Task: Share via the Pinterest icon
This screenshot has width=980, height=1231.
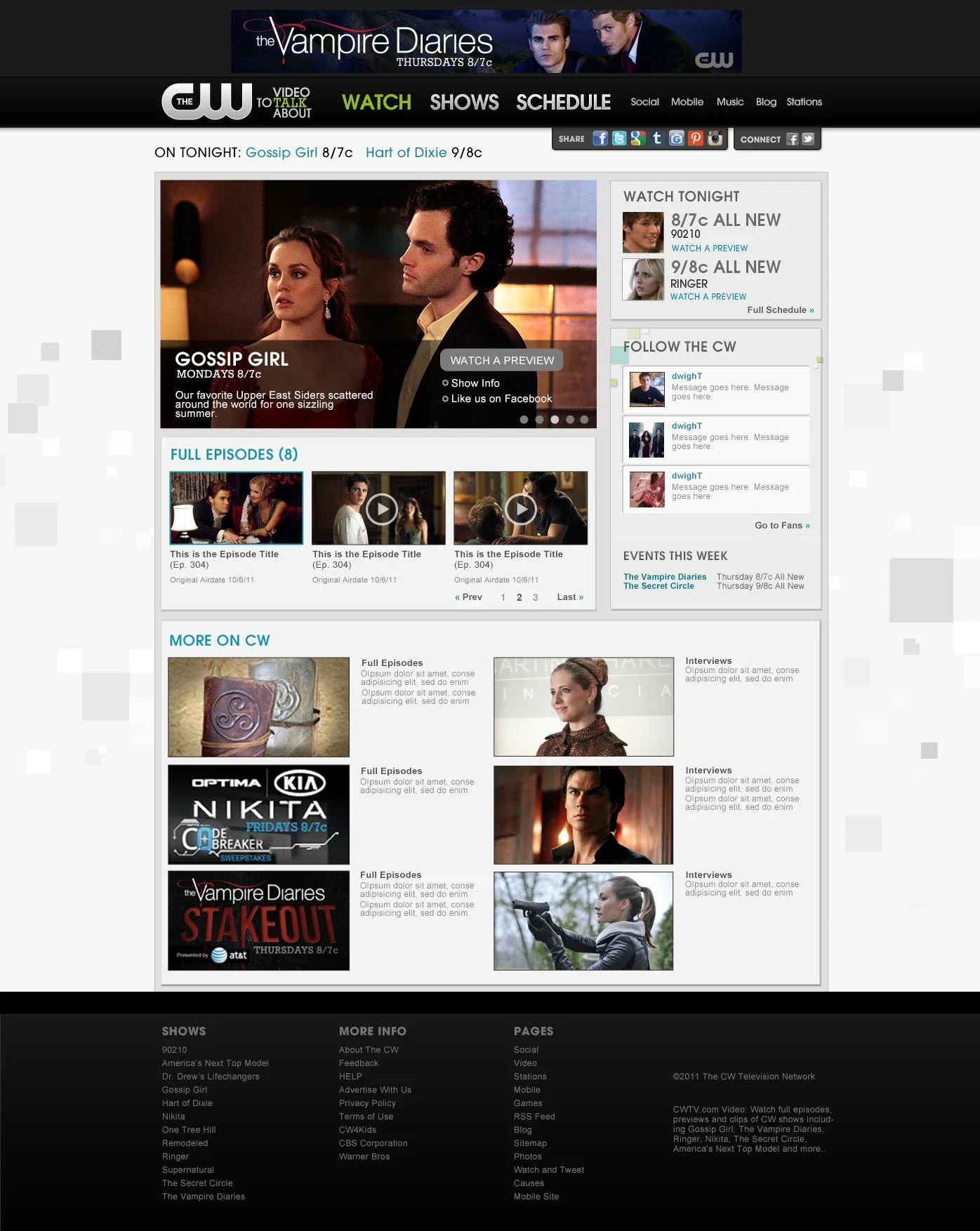Action: (695, 138)
